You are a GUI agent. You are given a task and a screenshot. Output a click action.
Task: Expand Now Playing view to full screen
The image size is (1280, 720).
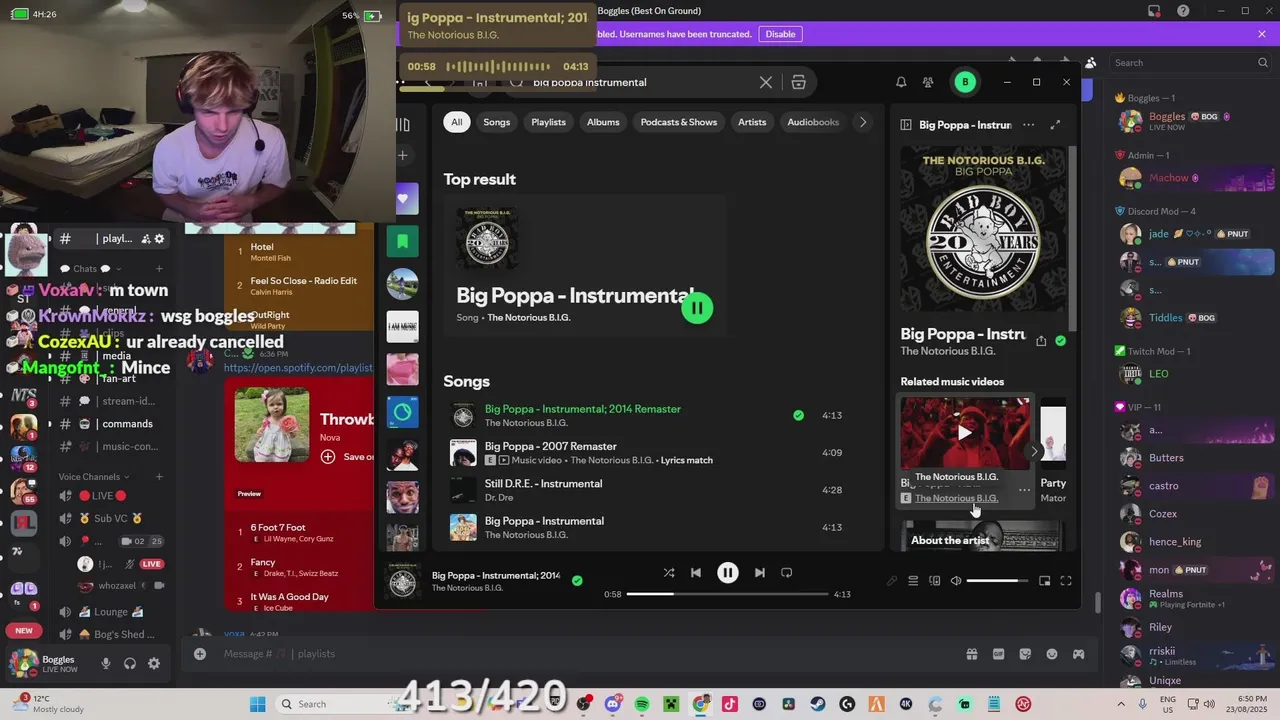tap(1055, 125)
